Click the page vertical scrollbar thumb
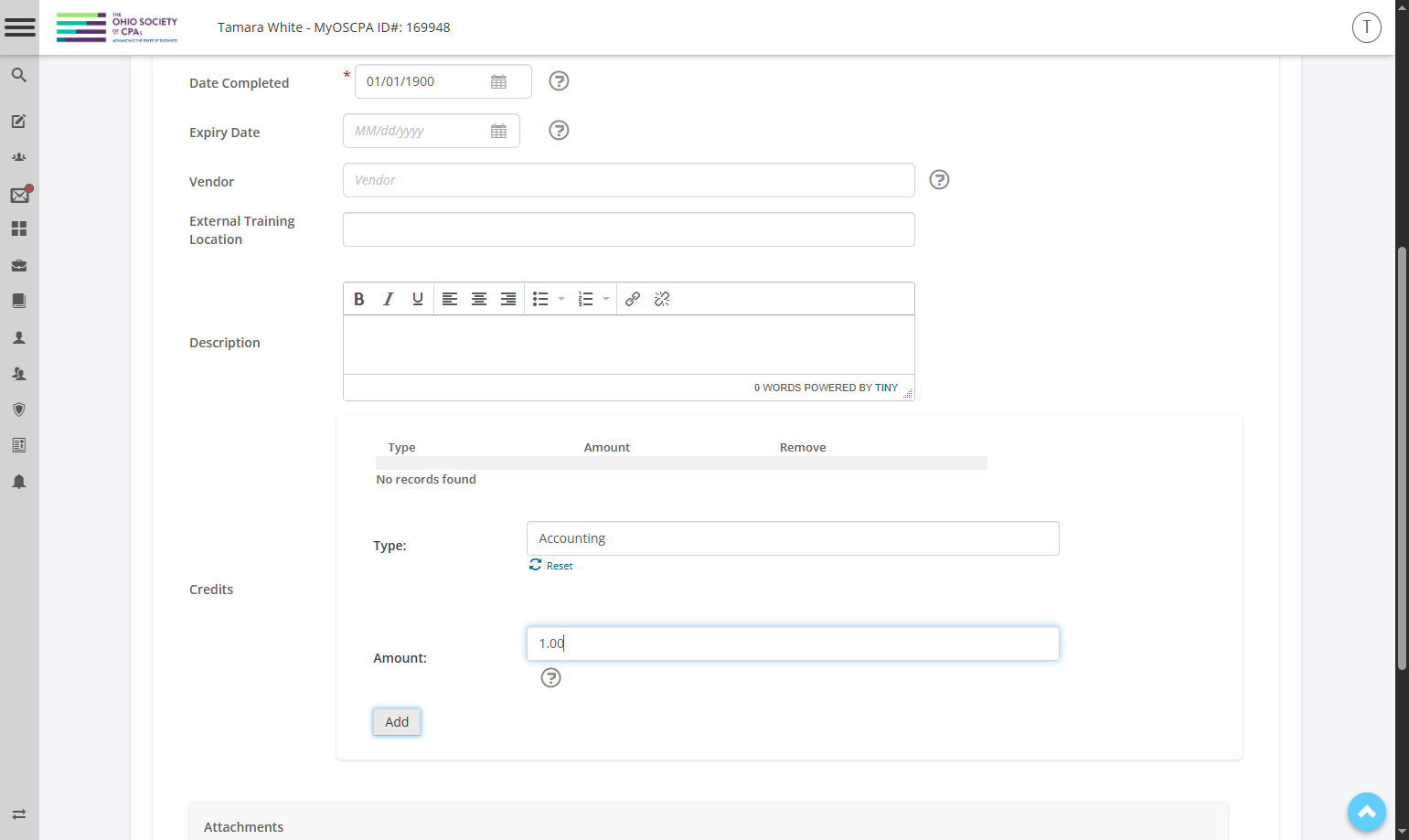The width and height of the screenshot is (1409, 840). pos(1402,457)
